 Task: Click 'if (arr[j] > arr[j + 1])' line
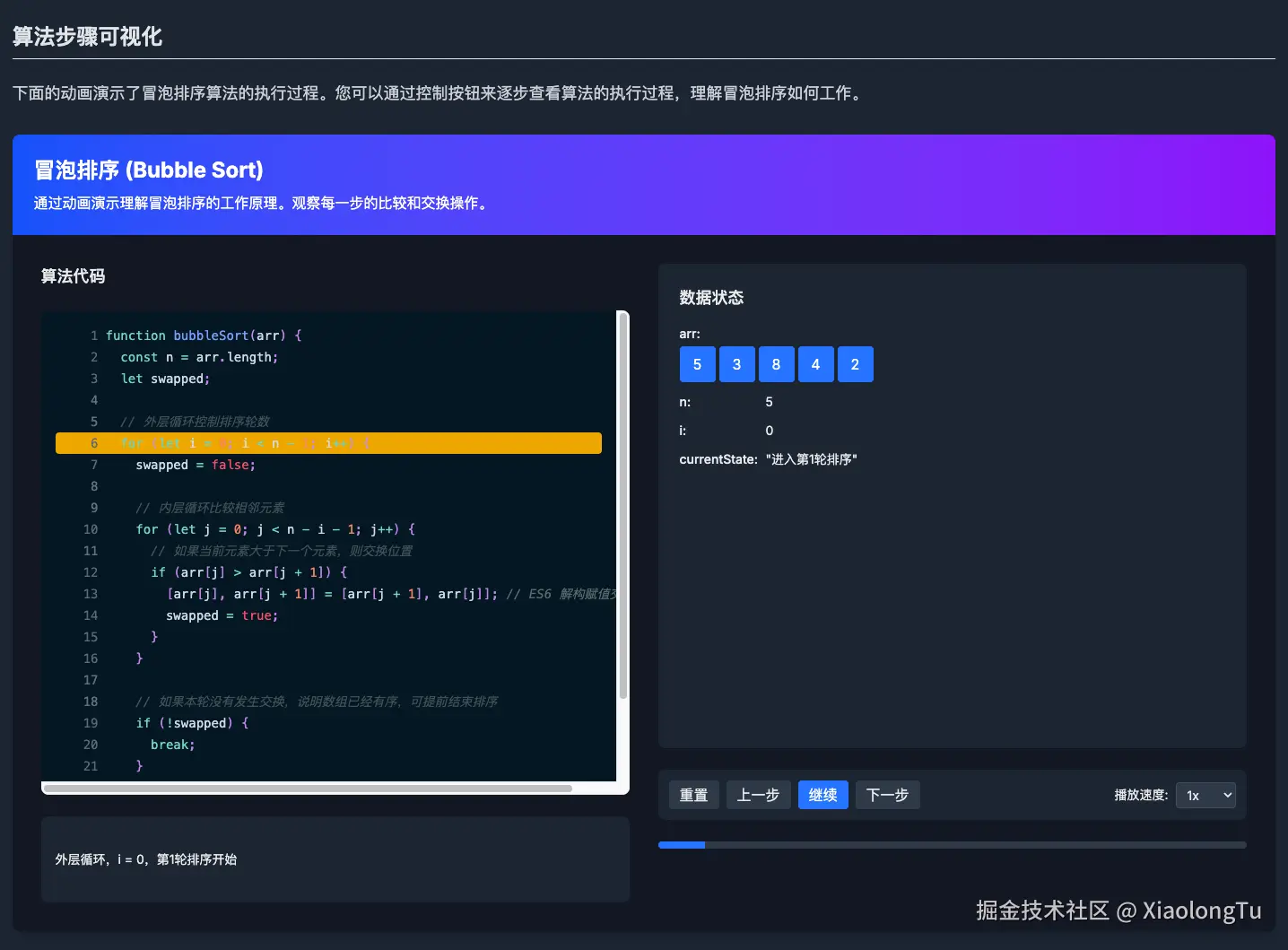tap(249, 572)
